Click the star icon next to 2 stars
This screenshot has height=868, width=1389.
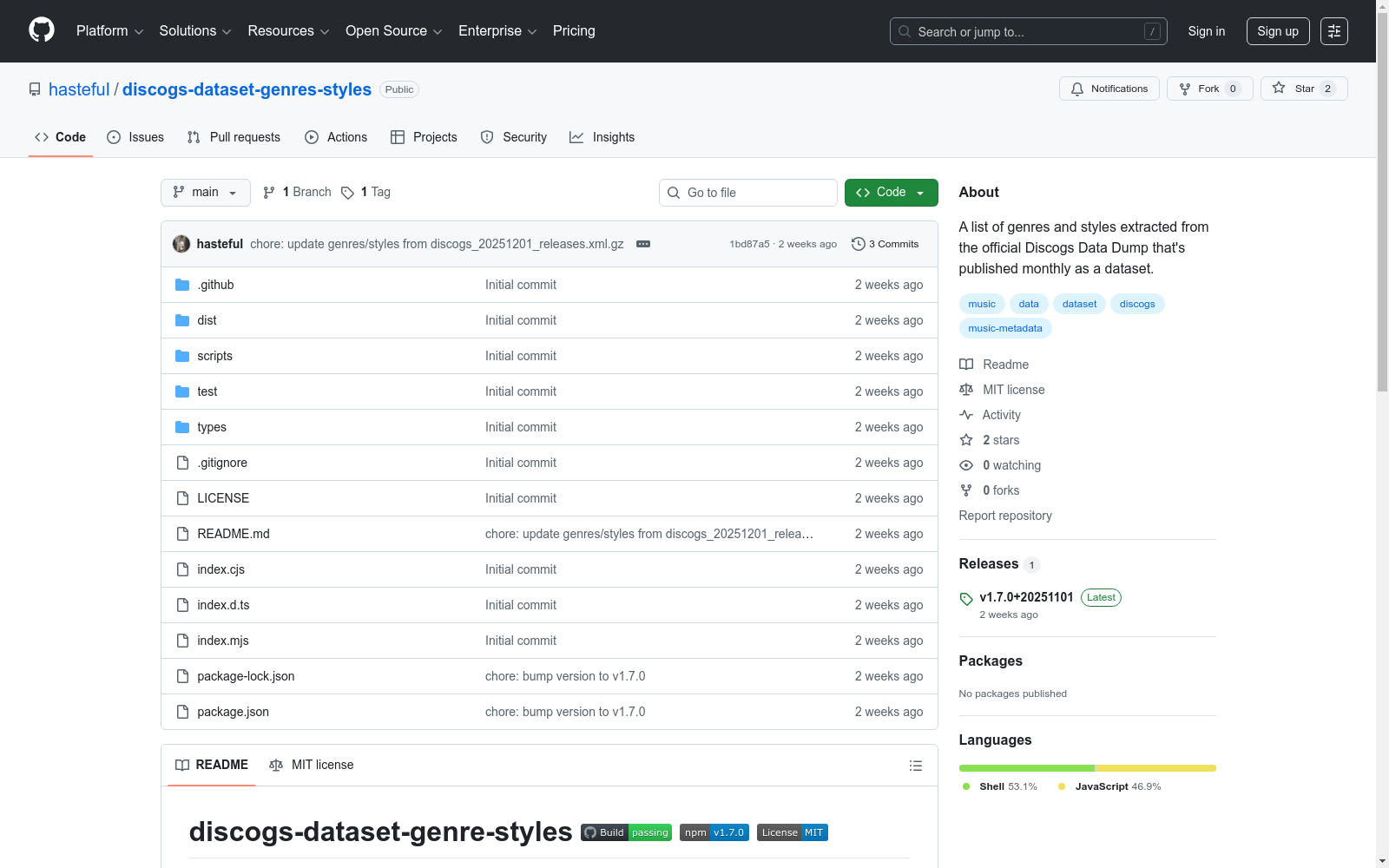click(966, 440)
